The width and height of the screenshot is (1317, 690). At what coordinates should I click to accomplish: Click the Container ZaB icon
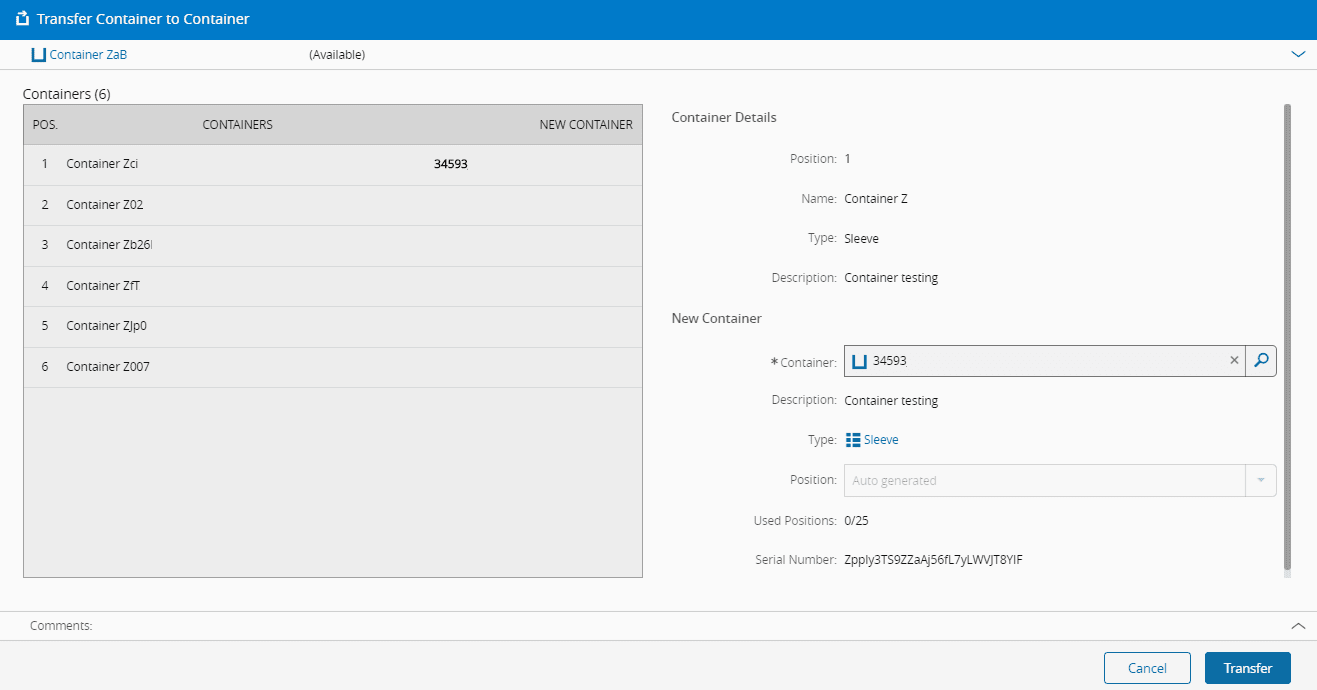pyautogui.click(x=39, y=55)
